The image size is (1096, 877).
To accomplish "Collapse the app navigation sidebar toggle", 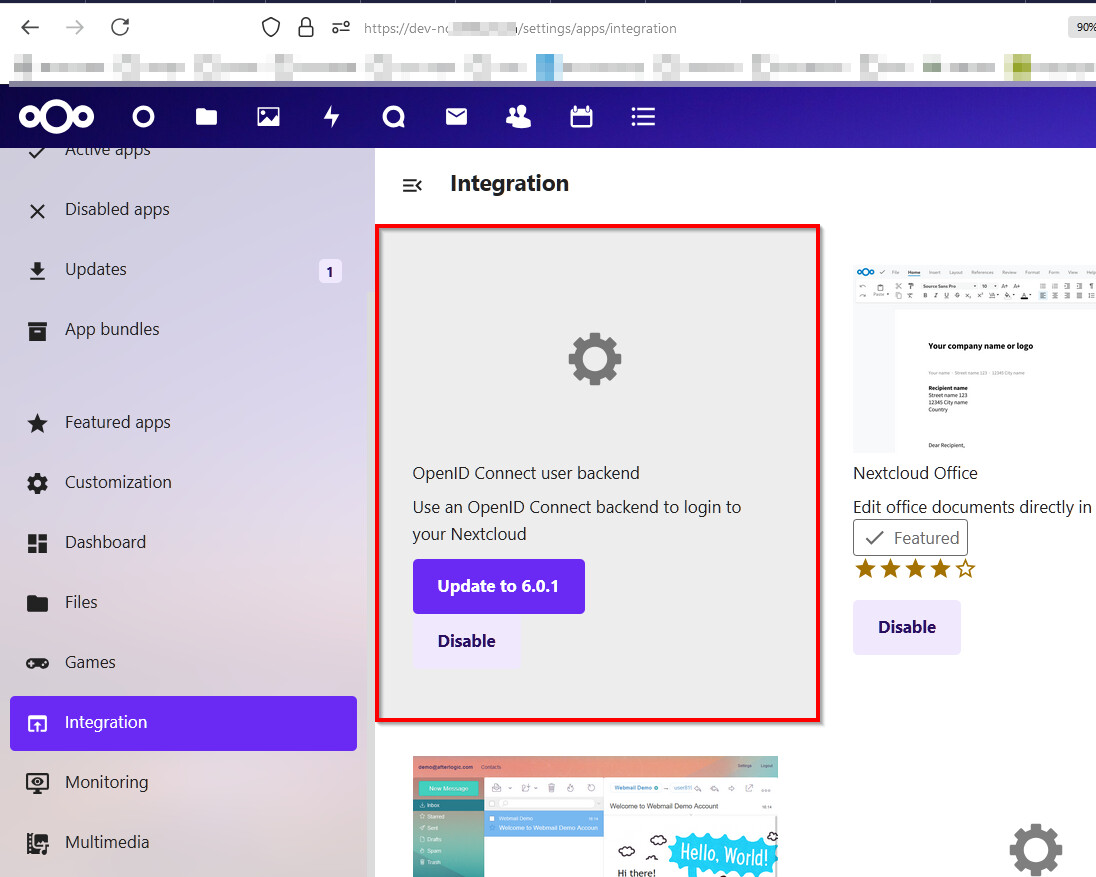I will tap(412, 185).
